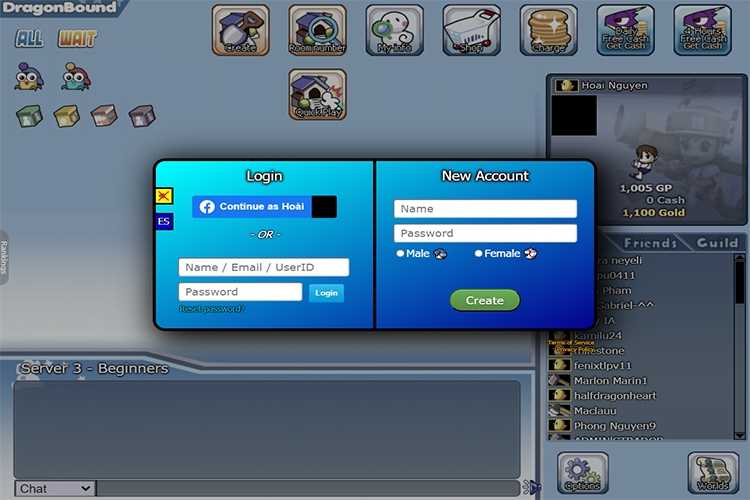Click the green Create account button
Screen dimensions: 750x500
pos(485,300)
